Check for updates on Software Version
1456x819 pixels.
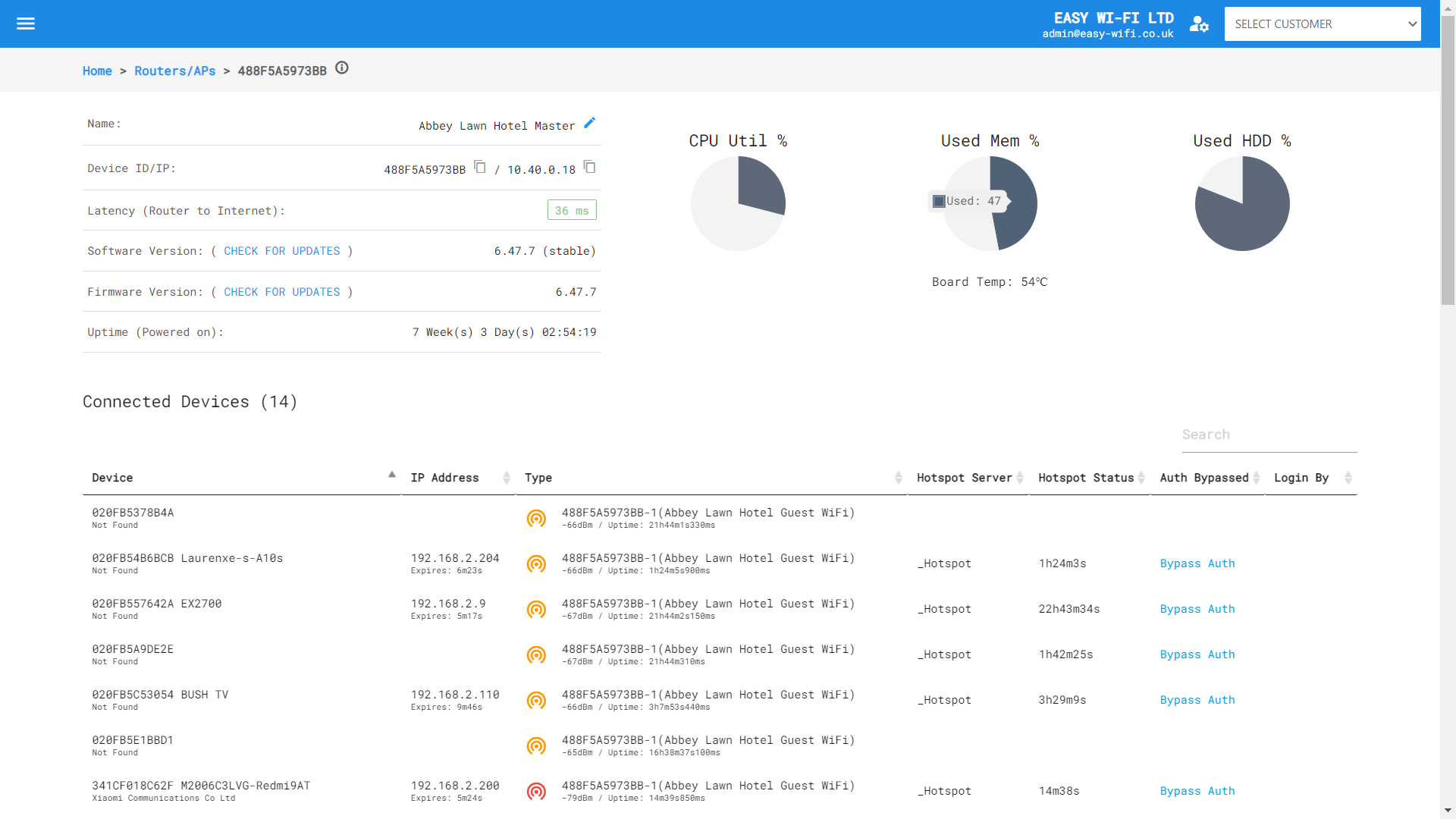[x=281, y=251]
